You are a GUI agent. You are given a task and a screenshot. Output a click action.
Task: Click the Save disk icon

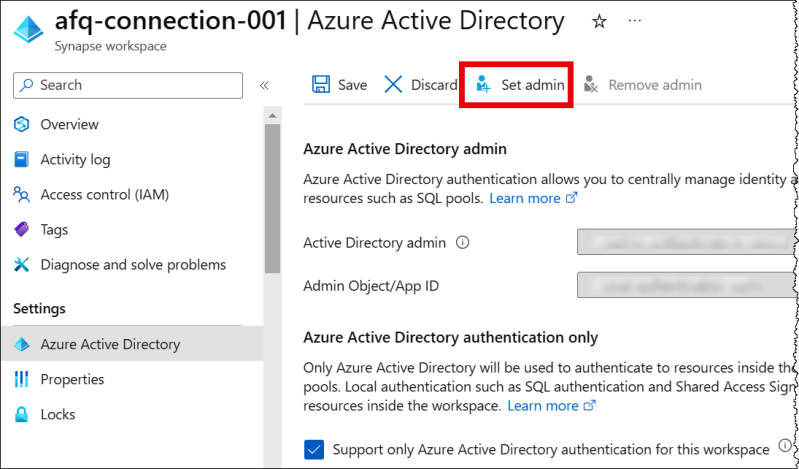point(321,85)
